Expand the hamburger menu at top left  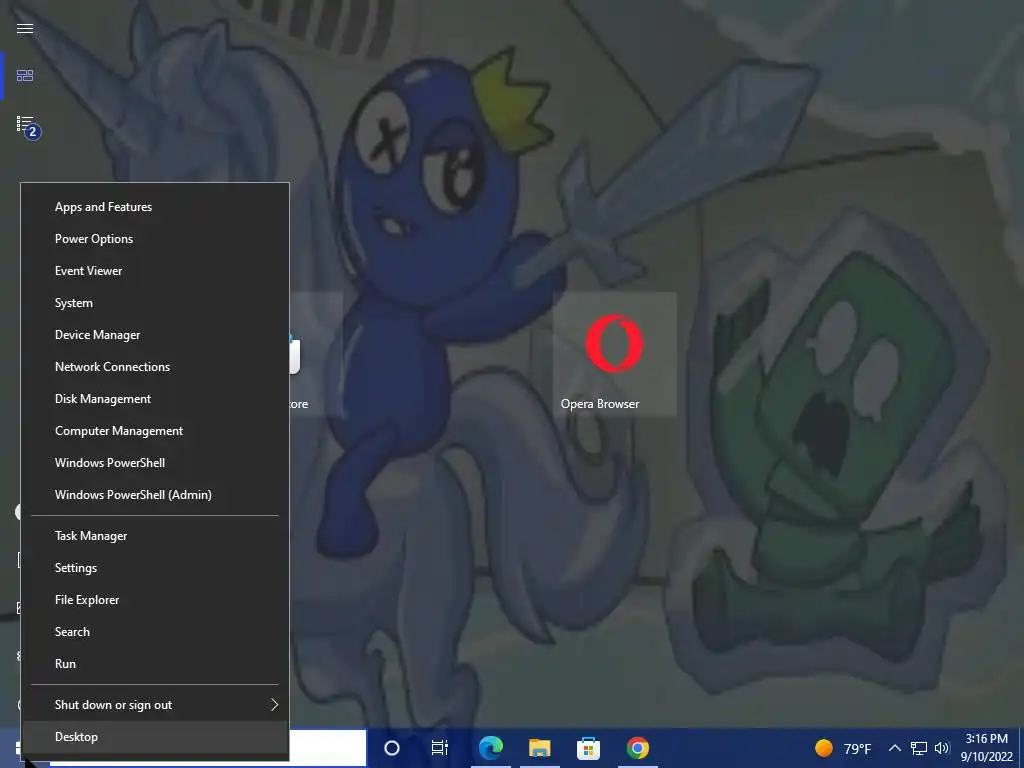[x=25, y=28]
